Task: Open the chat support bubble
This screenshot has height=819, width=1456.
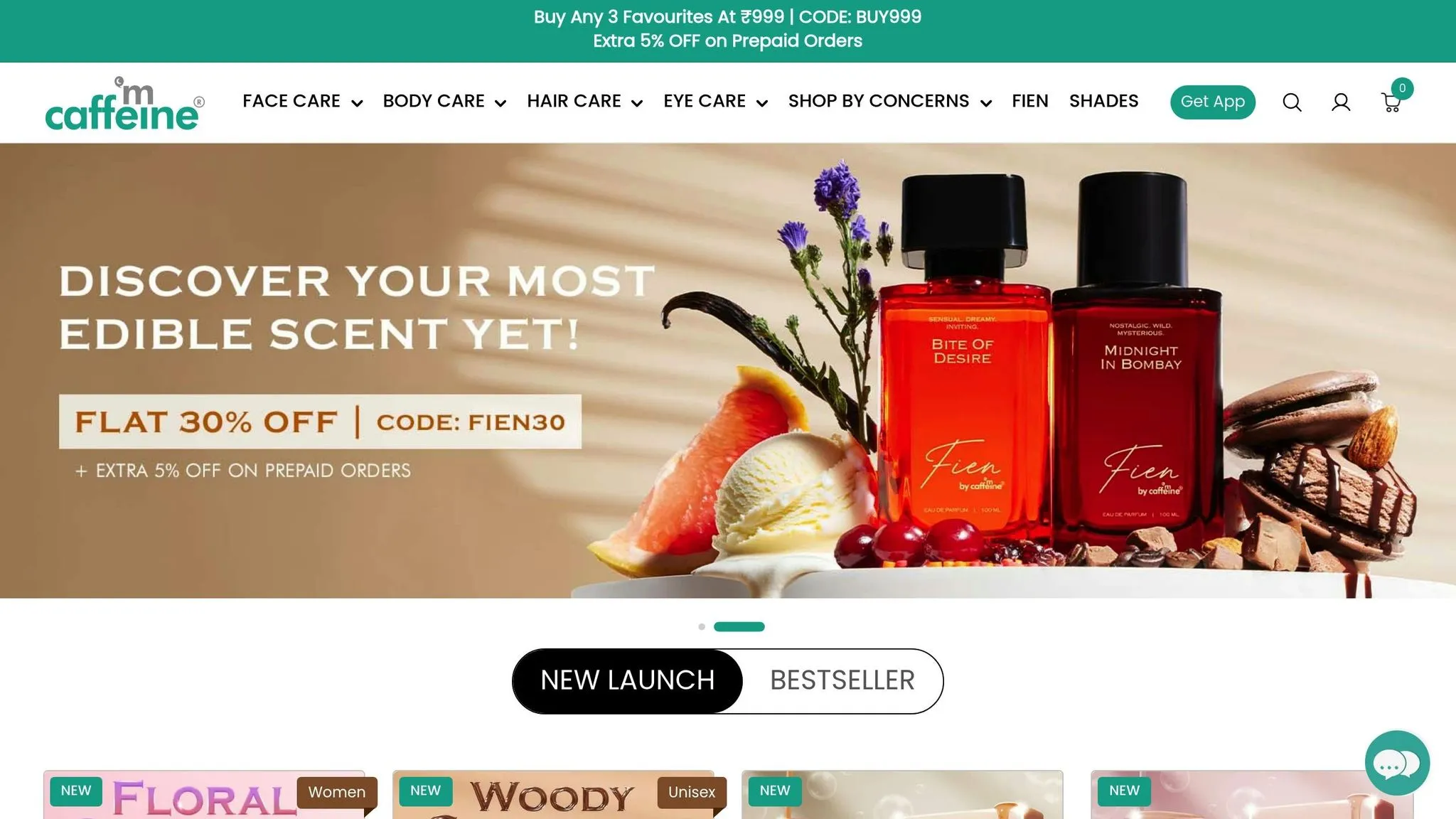Action: point(1397,763)
